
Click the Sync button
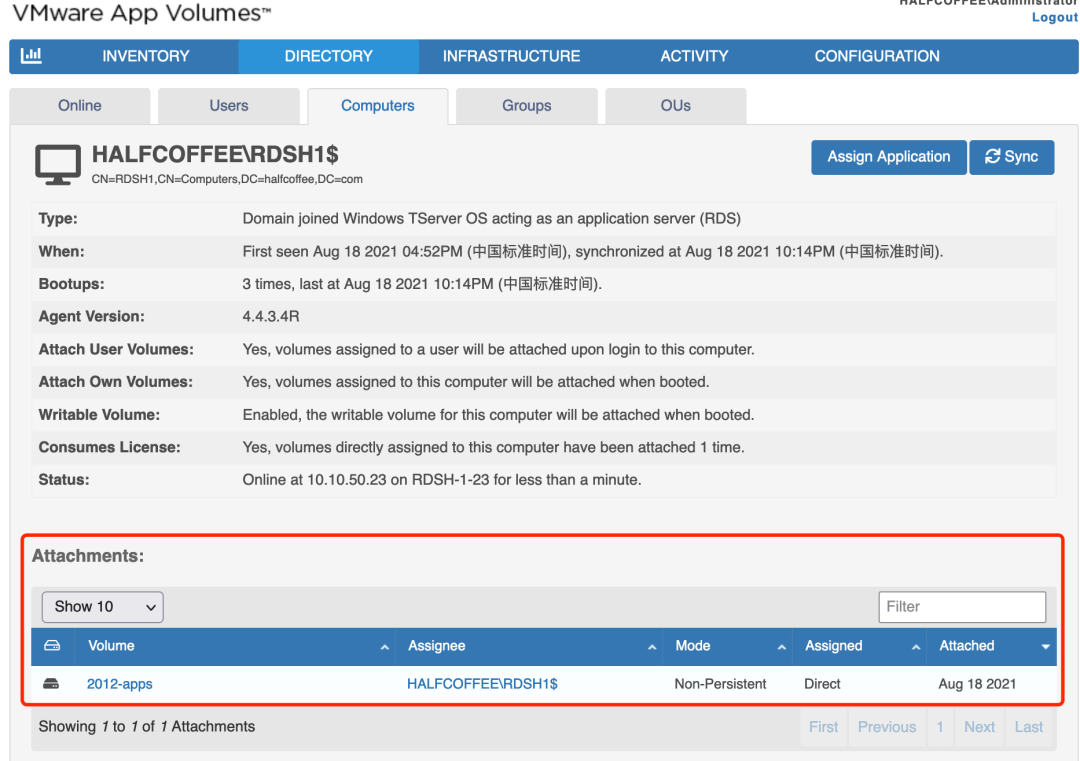1011,157
